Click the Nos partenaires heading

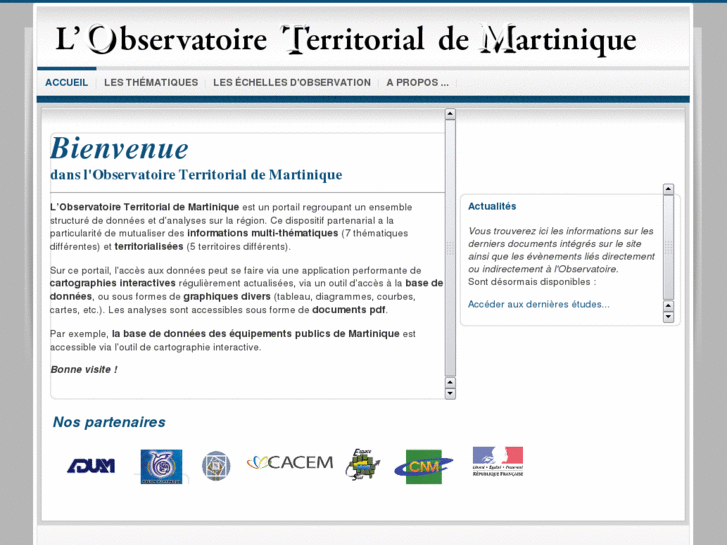point(109,422)
